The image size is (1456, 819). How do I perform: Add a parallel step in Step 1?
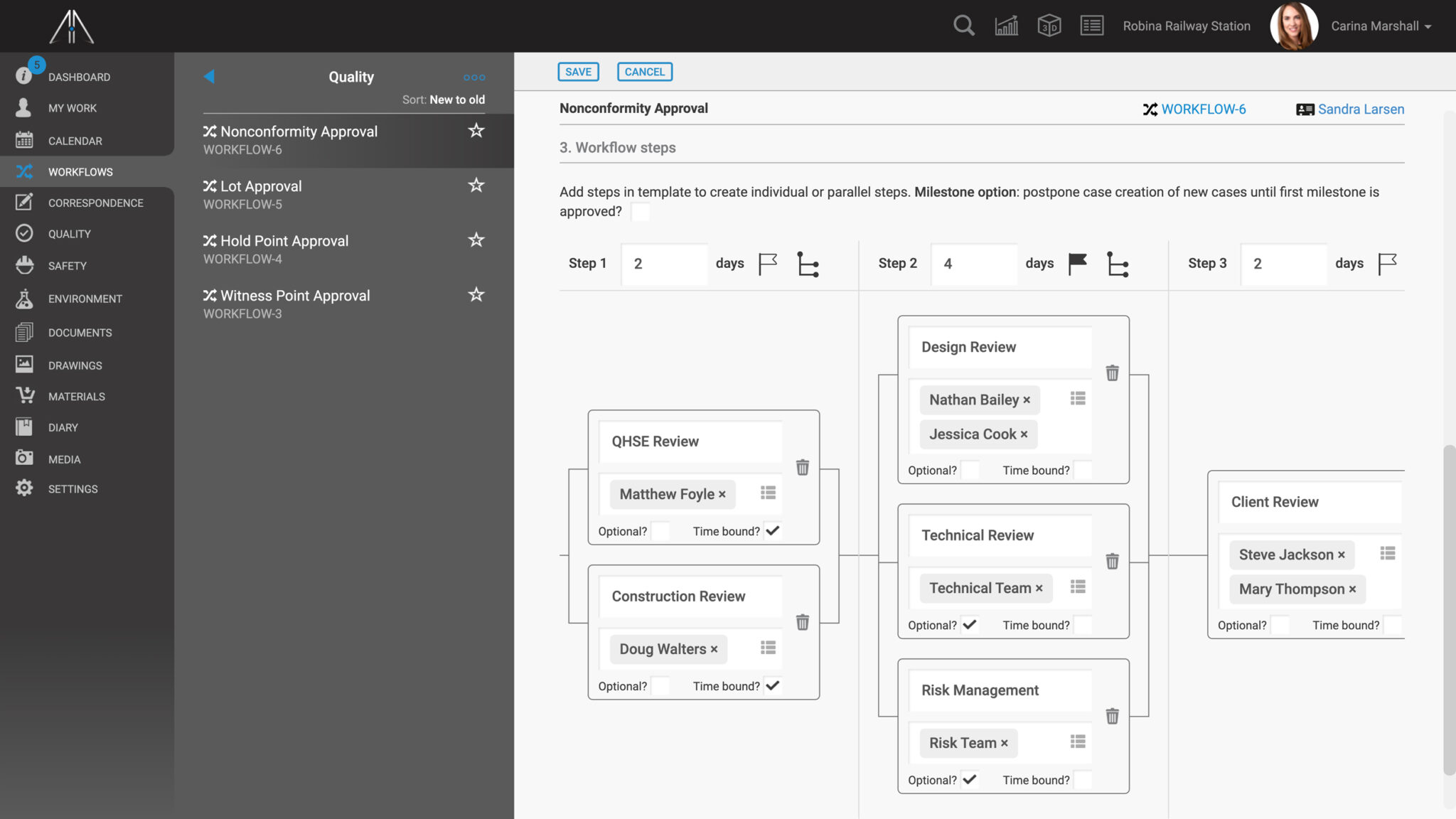808,264
